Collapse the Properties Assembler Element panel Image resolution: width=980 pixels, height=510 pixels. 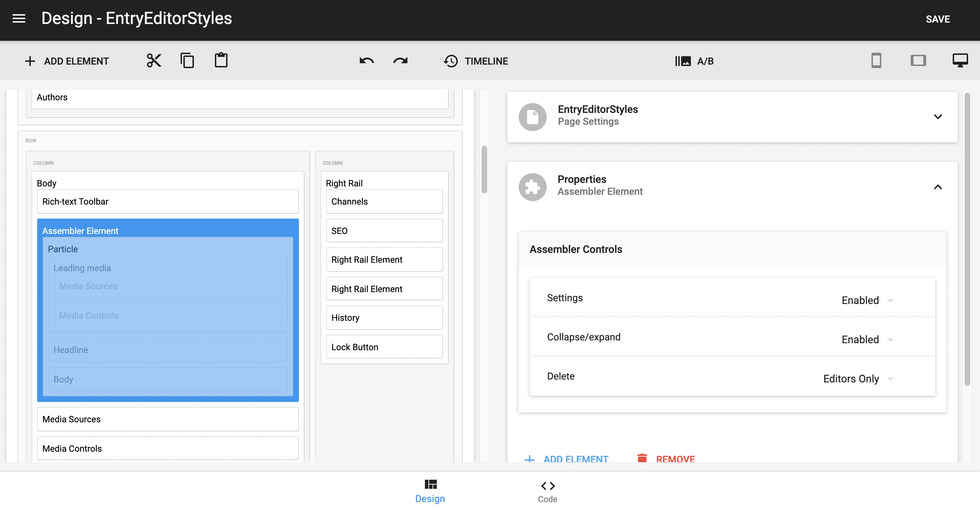pyautogui.click(x=937, y=186)
